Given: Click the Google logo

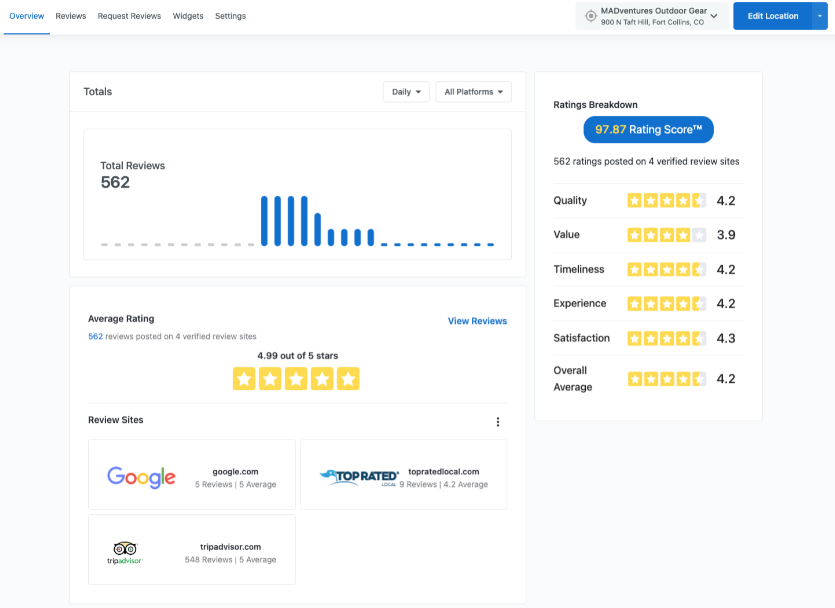Looking at the screenshot, I should click(141, 477).
